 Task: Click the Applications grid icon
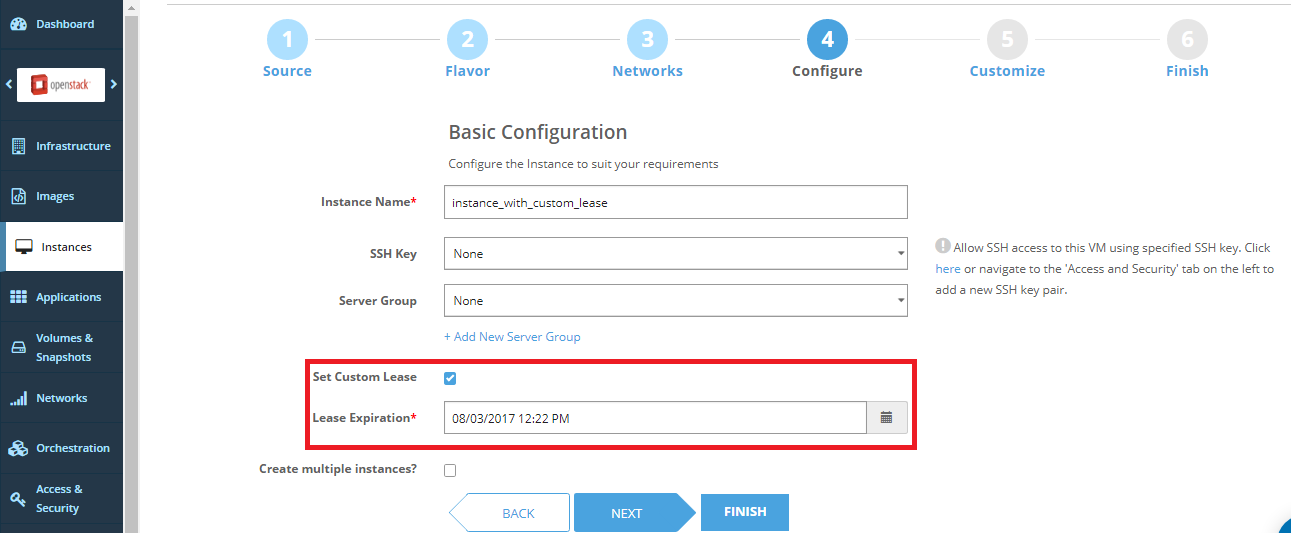pos(18,297)
